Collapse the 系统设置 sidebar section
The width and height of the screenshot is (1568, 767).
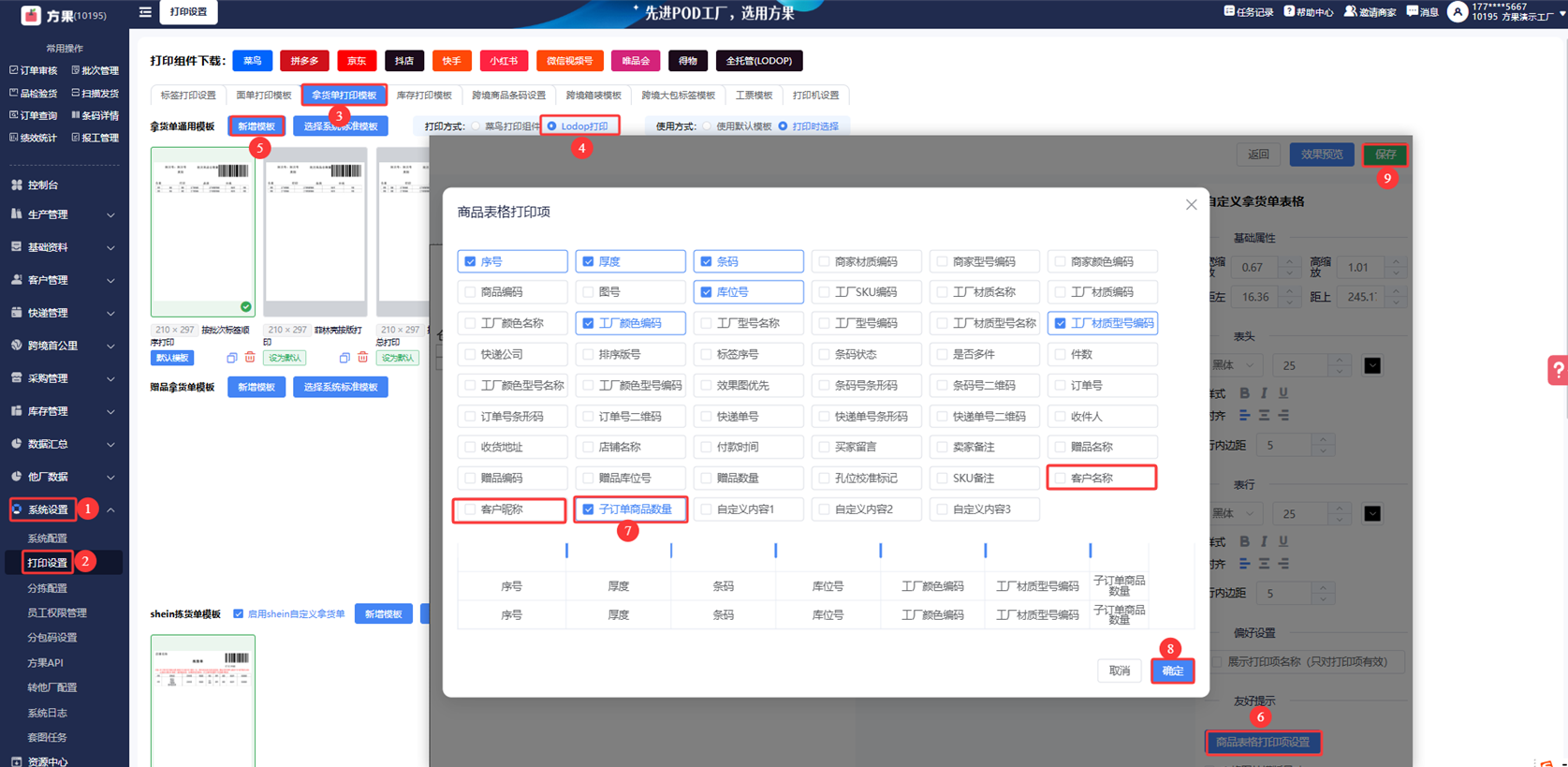(x=110, y=510)
